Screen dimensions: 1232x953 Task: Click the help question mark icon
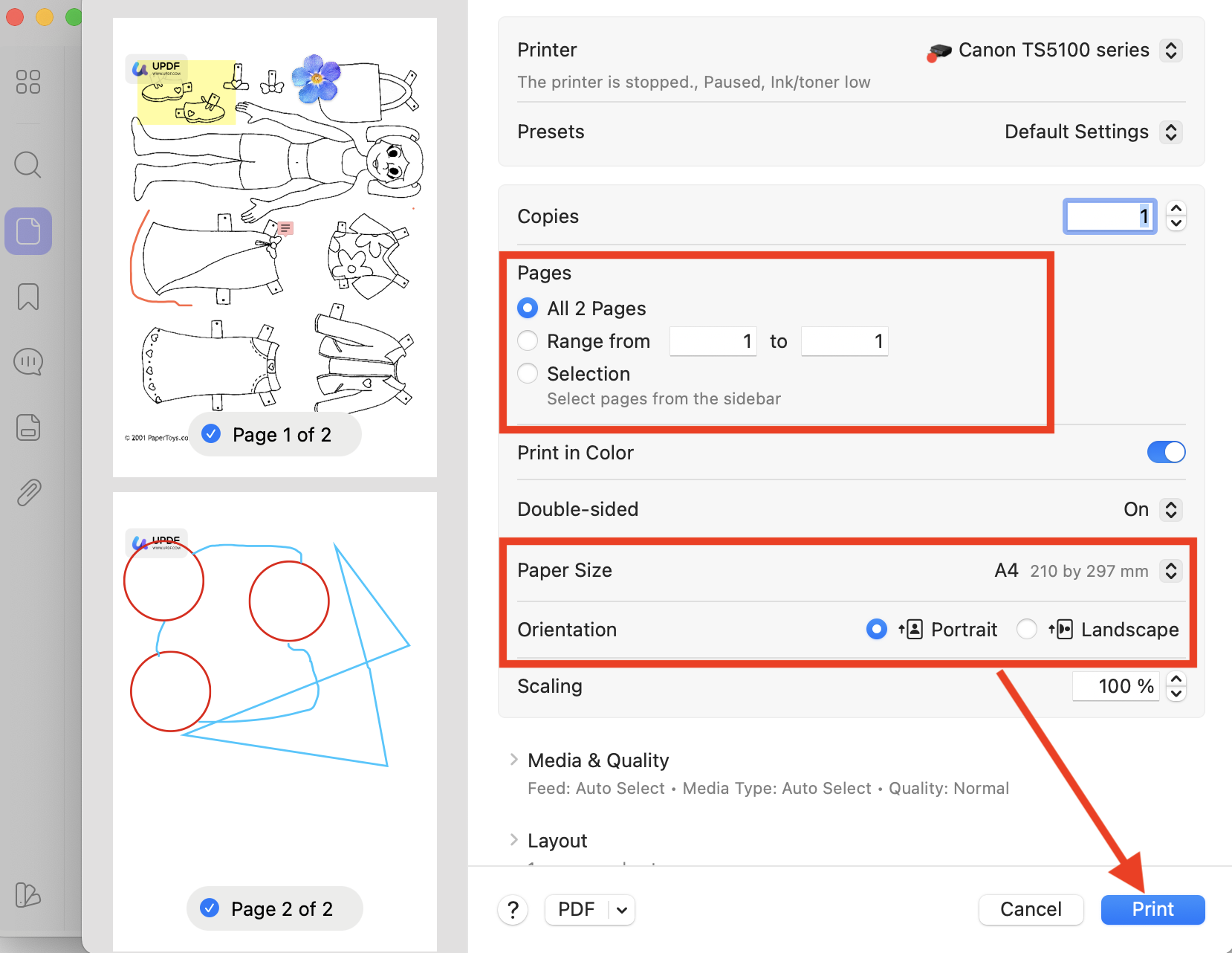click(x=513, y=909)
